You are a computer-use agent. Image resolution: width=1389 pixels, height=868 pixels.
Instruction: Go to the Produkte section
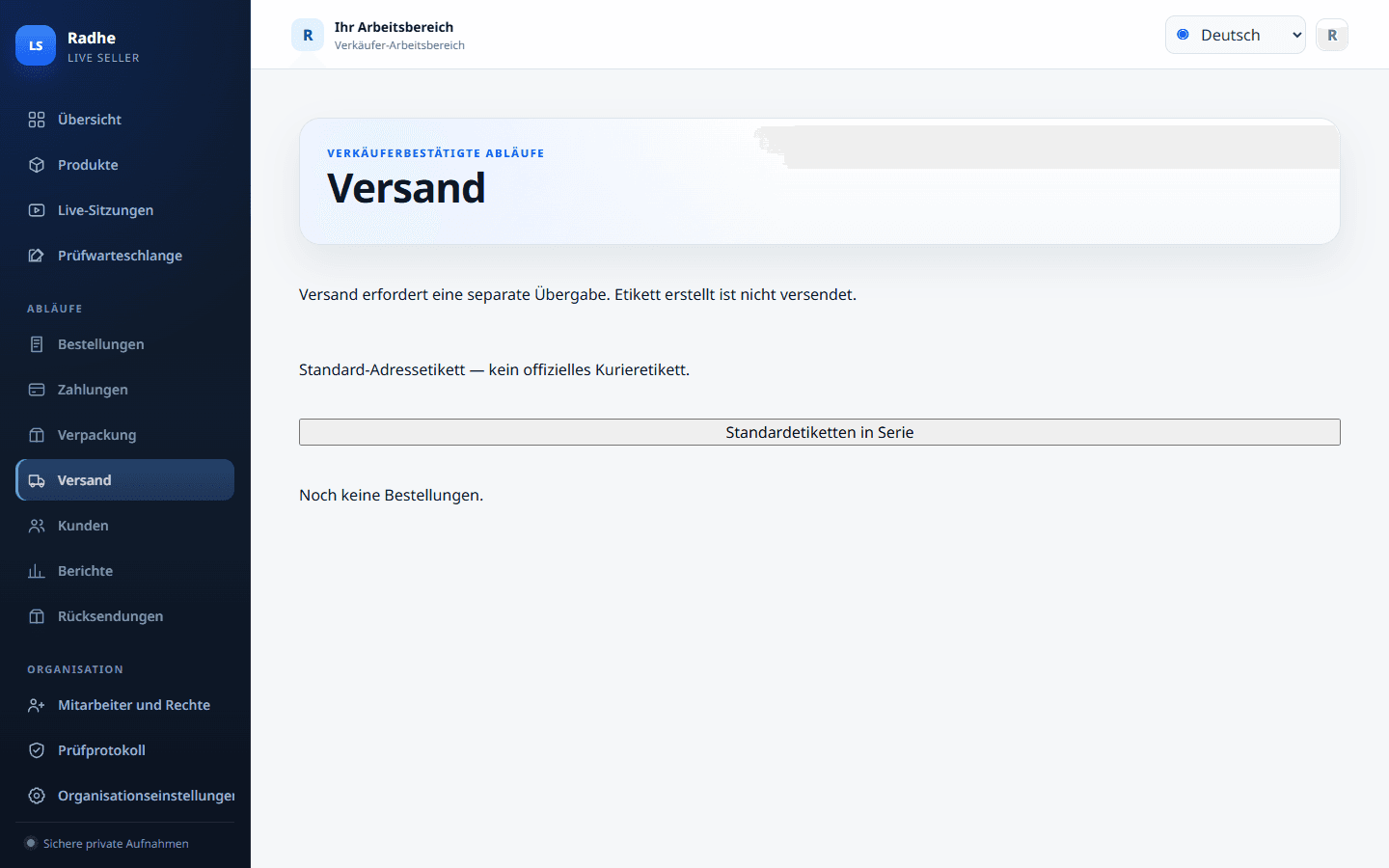(x=125, y=165)
